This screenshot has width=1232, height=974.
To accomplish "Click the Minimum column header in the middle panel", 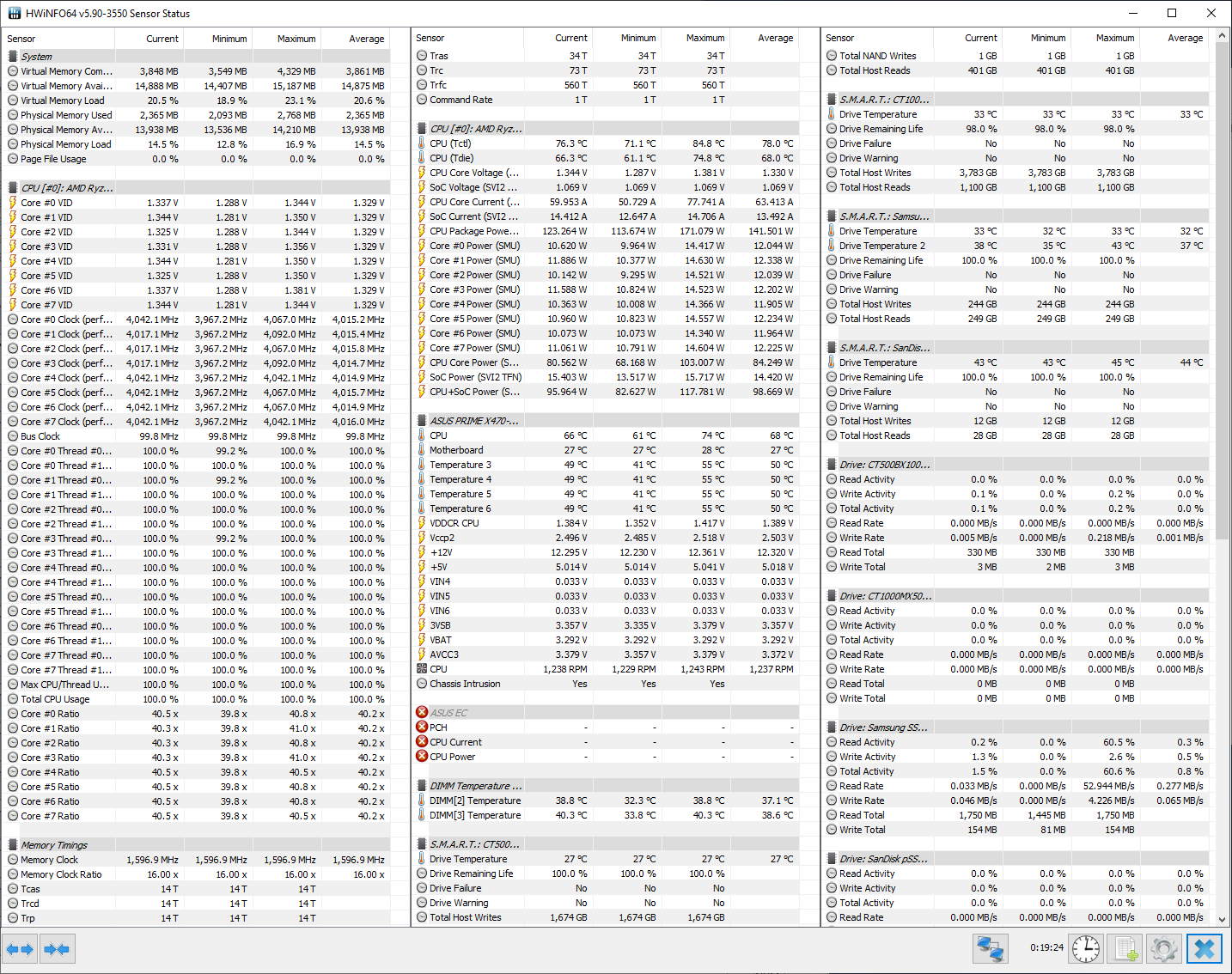I will click(x=626, y=38).
